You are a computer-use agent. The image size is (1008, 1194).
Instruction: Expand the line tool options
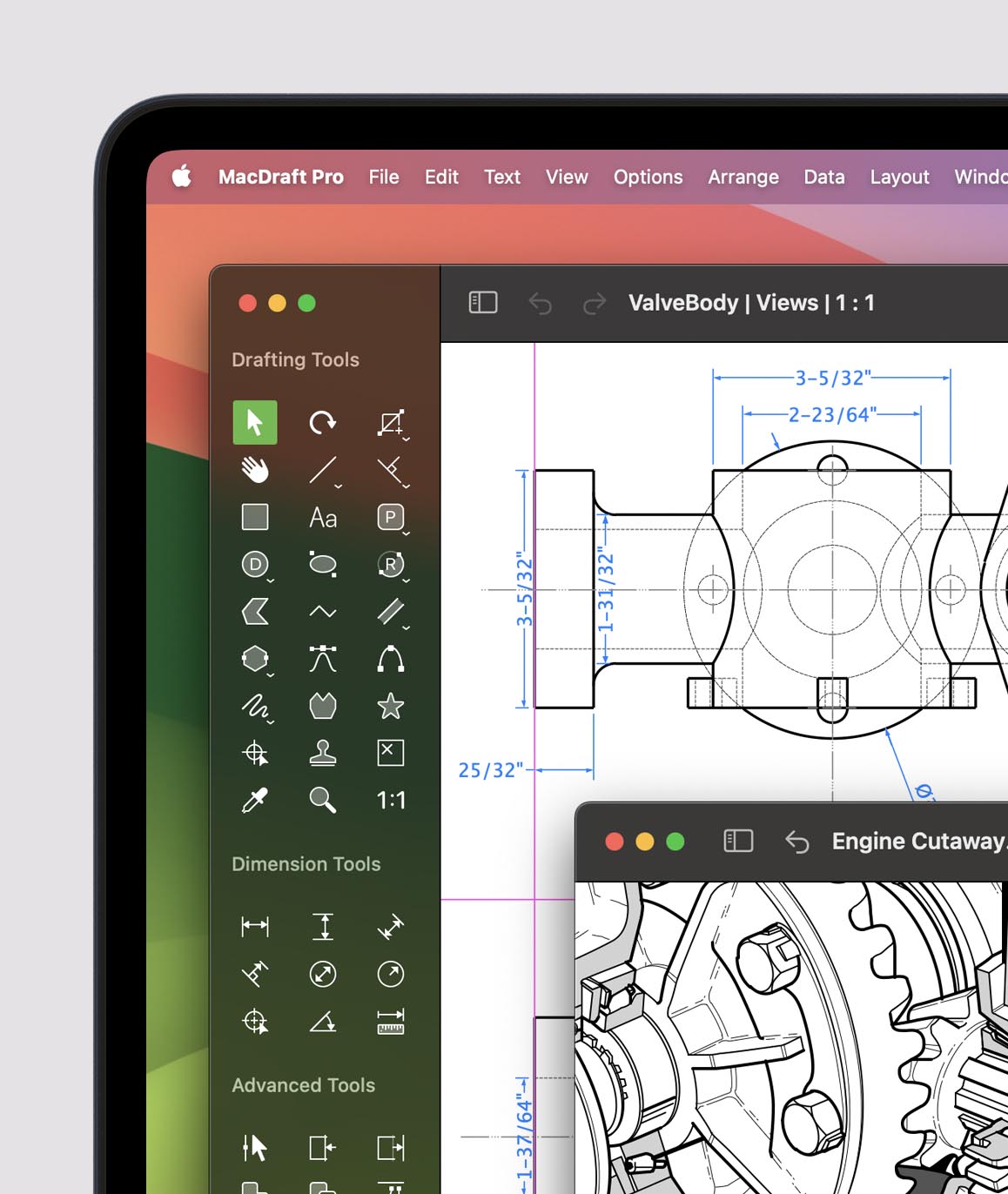click(x=339, y=486)
